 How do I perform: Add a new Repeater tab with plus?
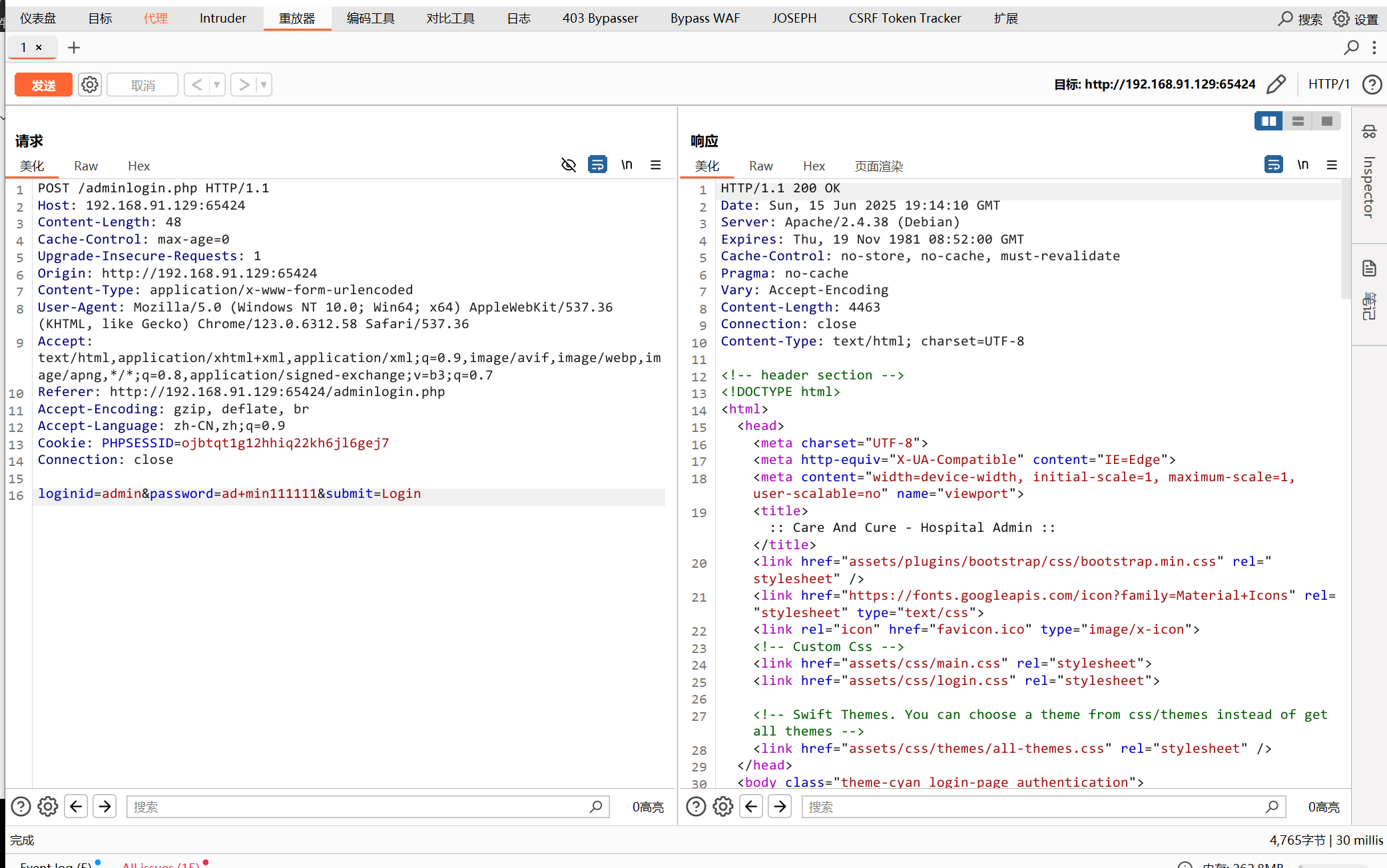(x=74, y=47)
